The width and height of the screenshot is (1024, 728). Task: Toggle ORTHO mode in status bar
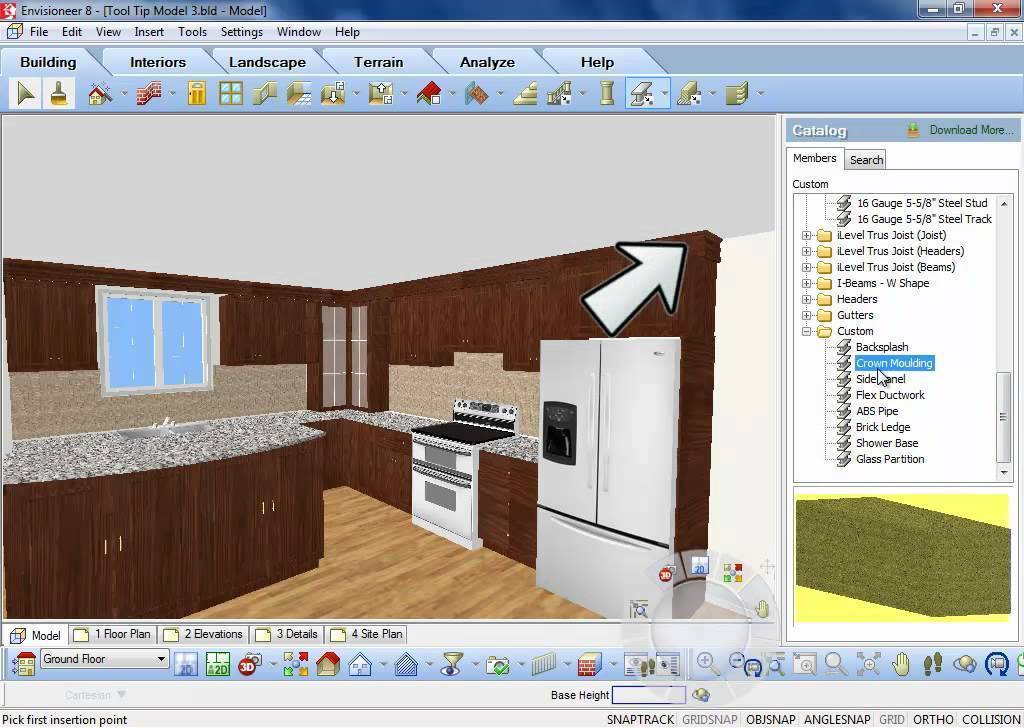point(933,720)
